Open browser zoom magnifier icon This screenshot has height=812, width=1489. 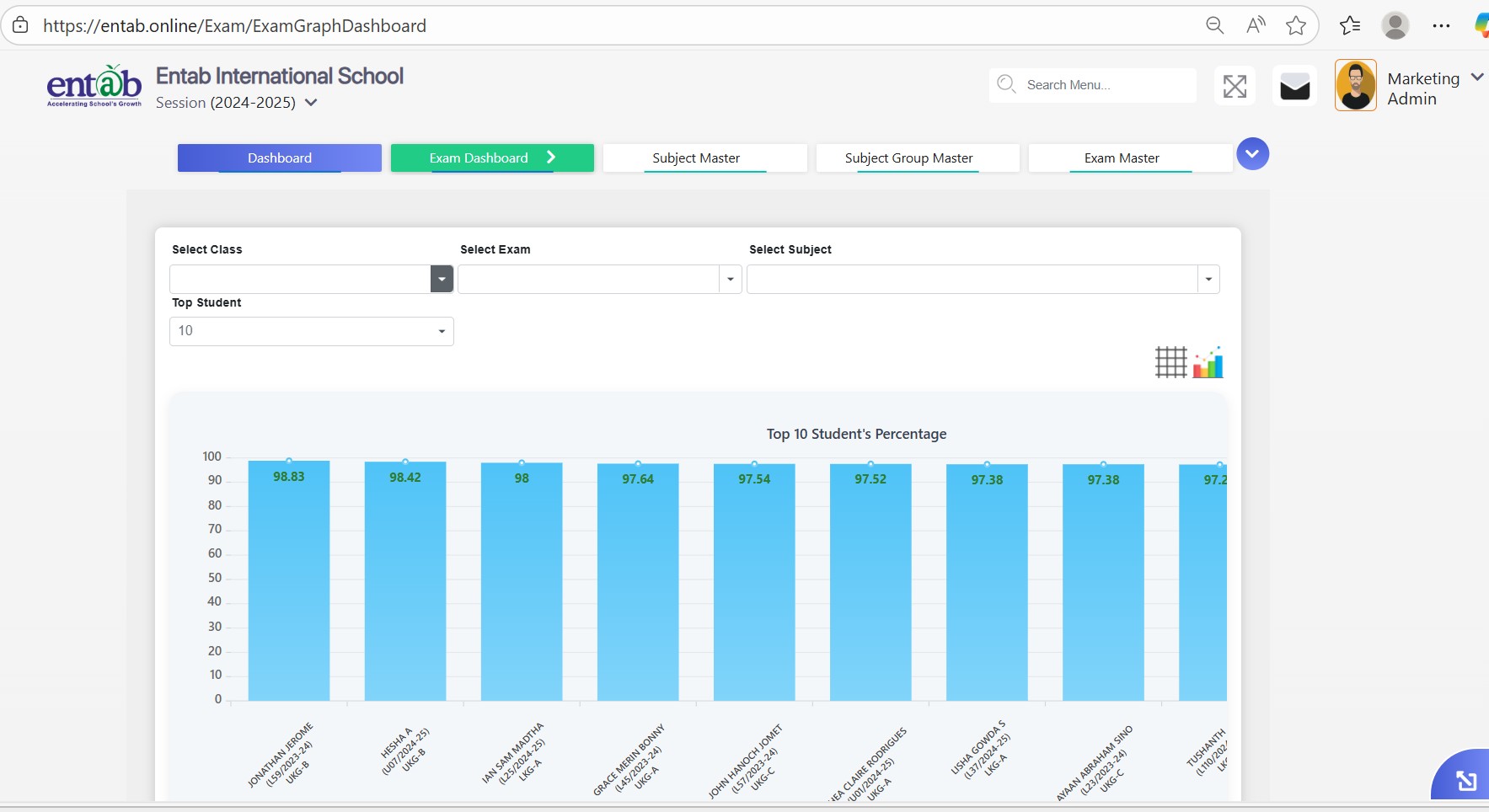(x=1214, y=25)
